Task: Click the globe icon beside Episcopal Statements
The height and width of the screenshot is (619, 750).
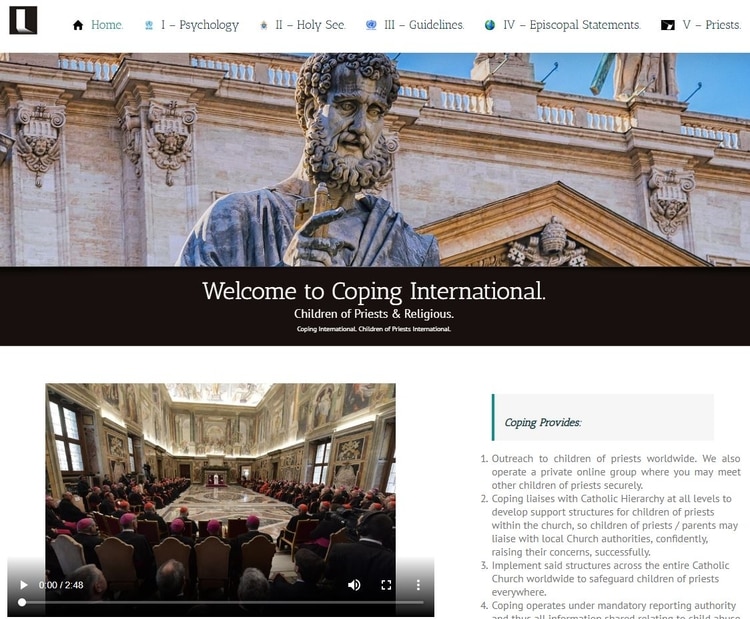Action: coord(490,25)
